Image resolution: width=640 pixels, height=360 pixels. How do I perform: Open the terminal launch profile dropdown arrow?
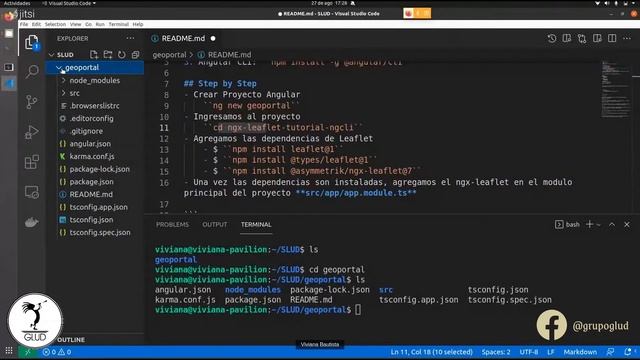598,224
